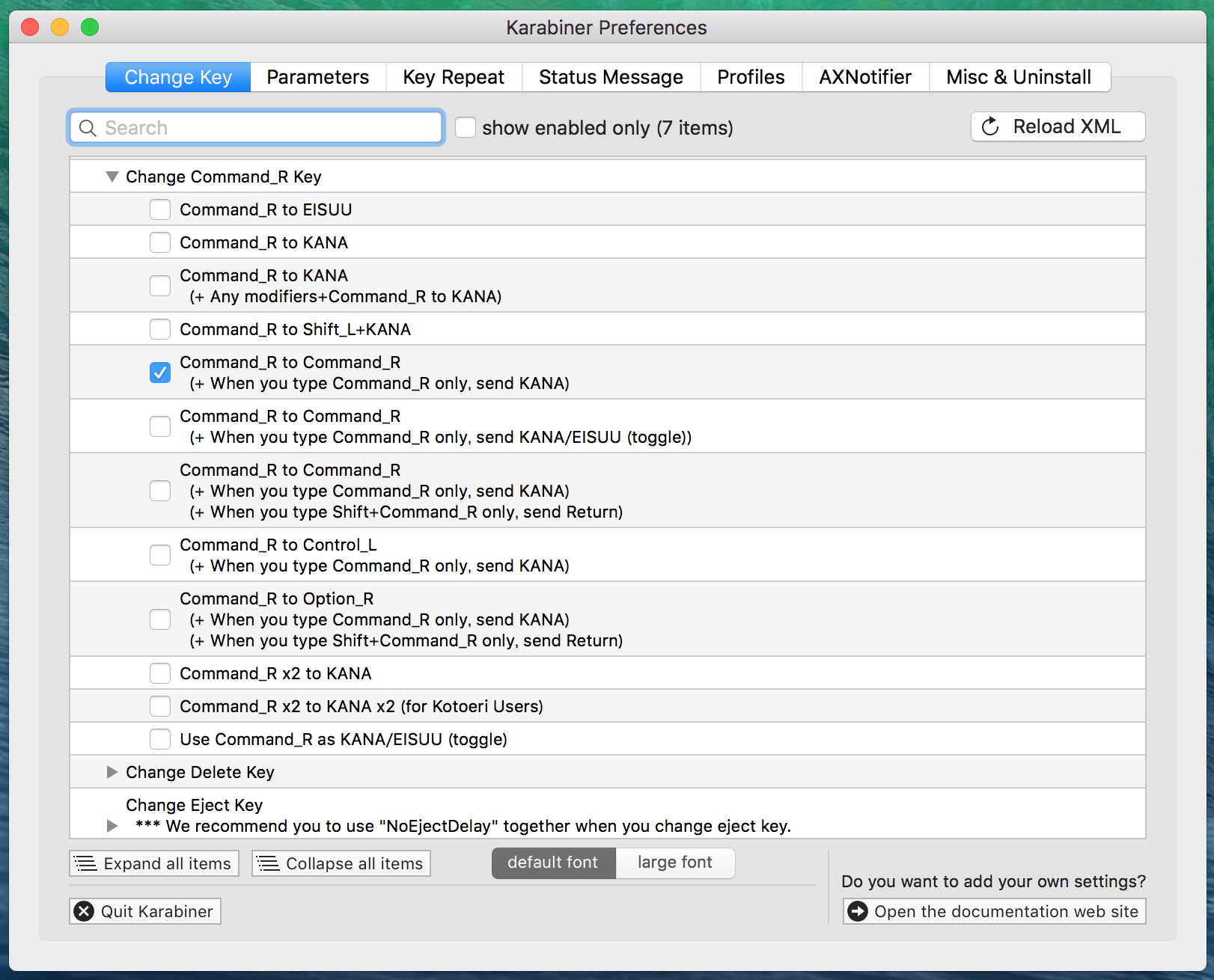Focus the Search field
This screenshot has height=980, width=1214.
point(256,127)
